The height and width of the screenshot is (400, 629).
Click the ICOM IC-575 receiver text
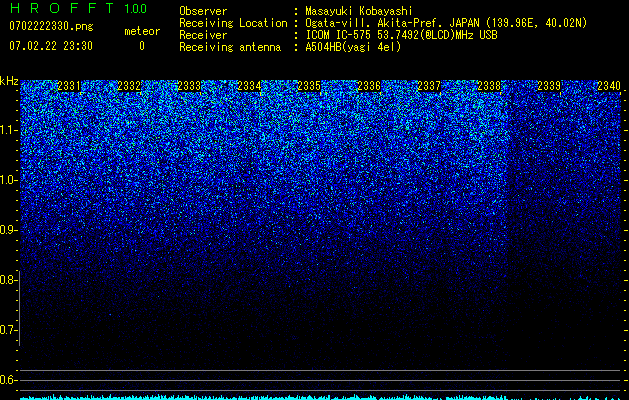pyautogui.click(x=401, y=35)
